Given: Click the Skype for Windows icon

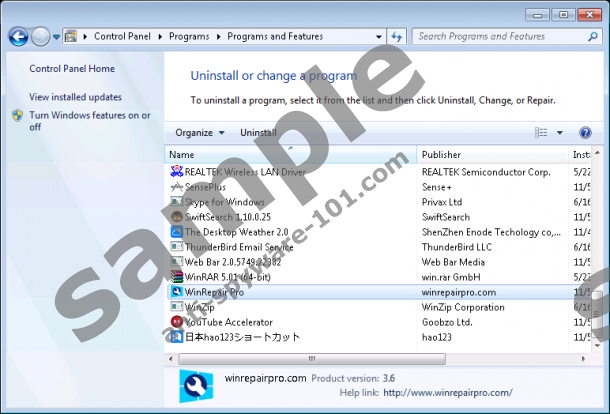Looking at the screenshot, I should pos(176,202).
